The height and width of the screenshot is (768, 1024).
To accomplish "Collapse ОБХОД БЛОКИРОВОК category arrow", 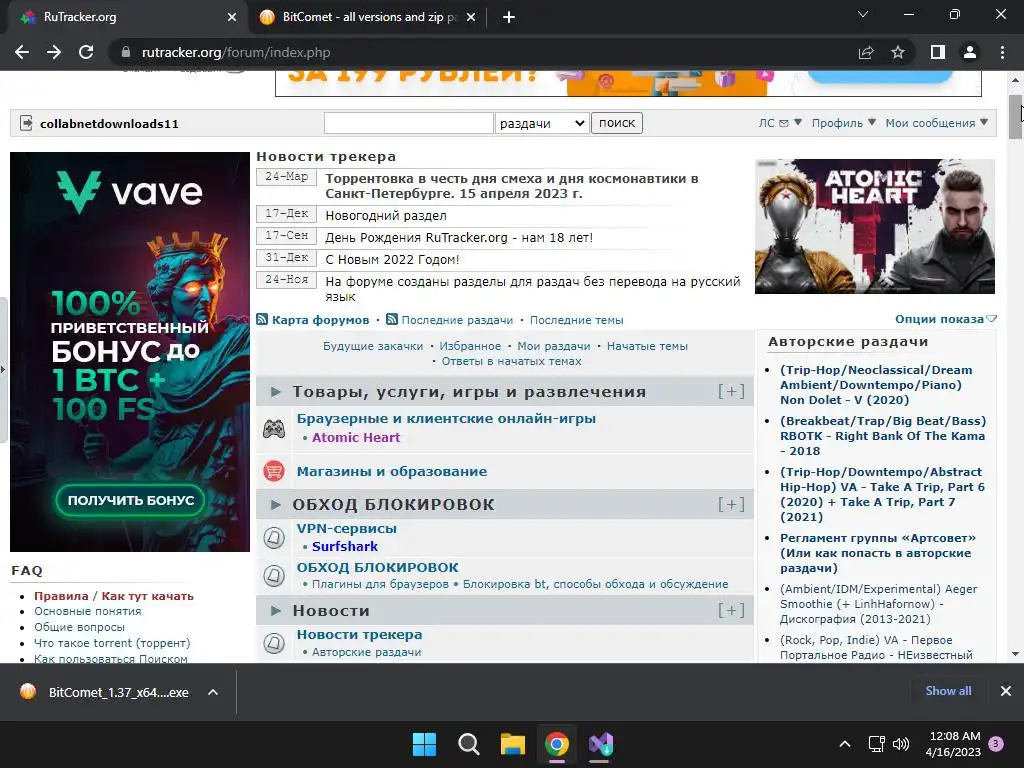I will (x=276, y=504).
